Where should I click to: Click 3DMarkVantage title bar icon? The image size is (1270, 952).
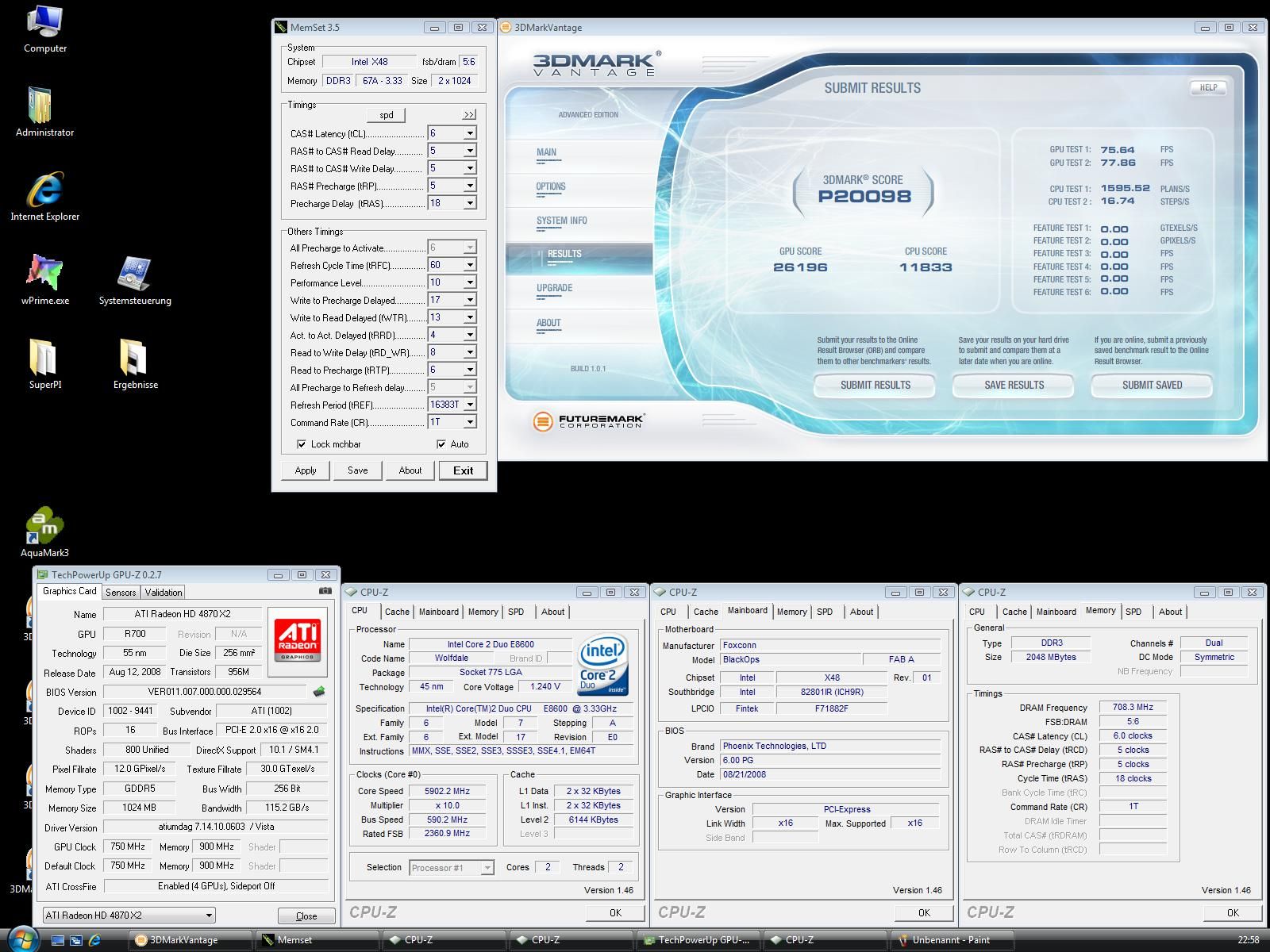pos(506,27)
